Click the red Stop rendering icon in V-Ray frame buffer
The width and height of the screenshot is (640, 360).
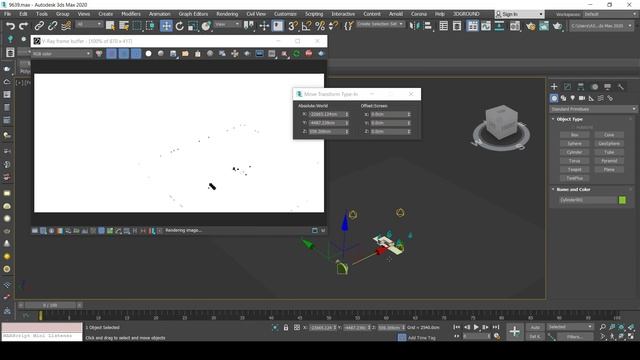309,53
